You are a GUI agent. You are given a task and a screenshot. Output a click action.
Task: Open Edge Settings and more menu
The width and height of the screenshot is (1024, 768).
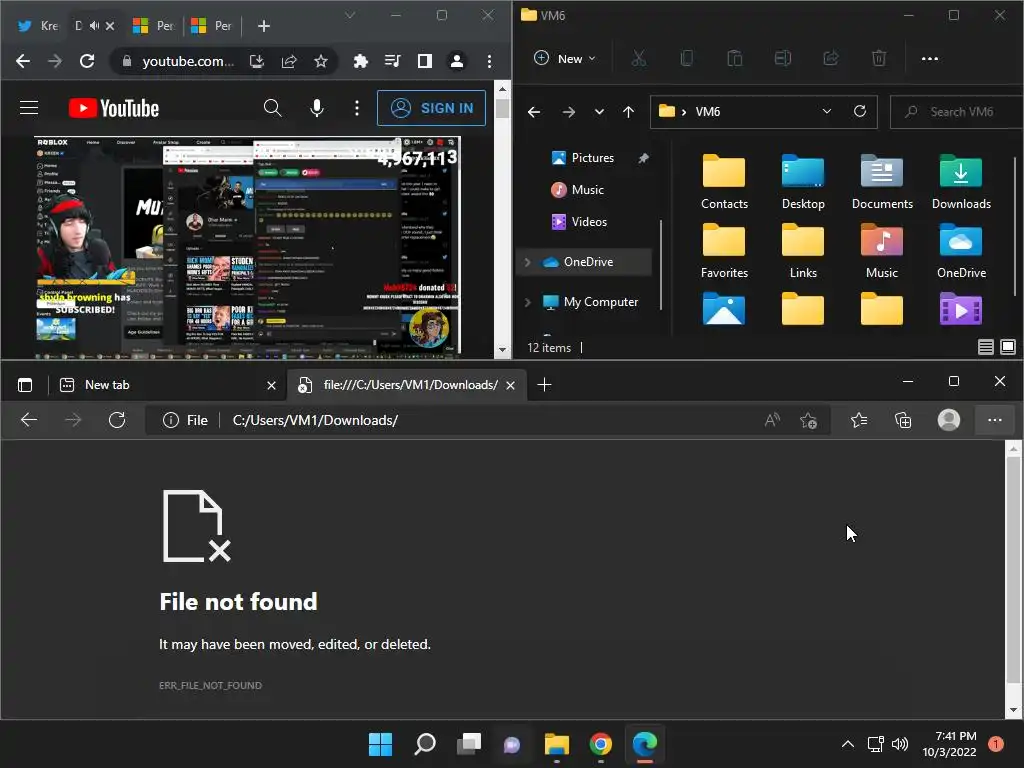point(995,420)
